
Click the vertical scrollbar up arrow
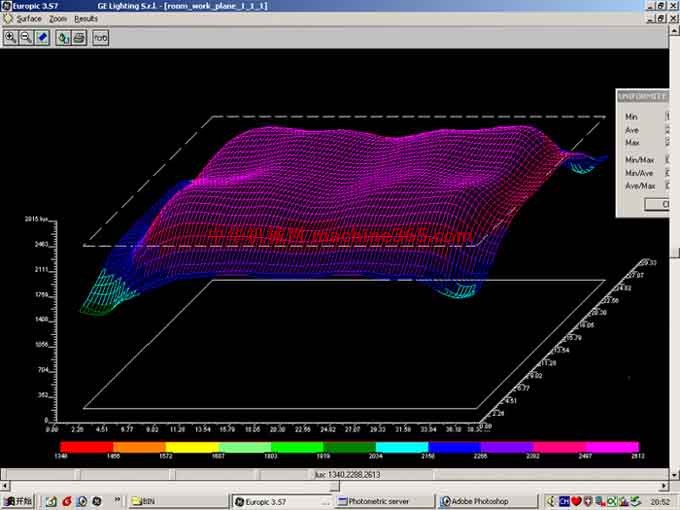point(674,31)
